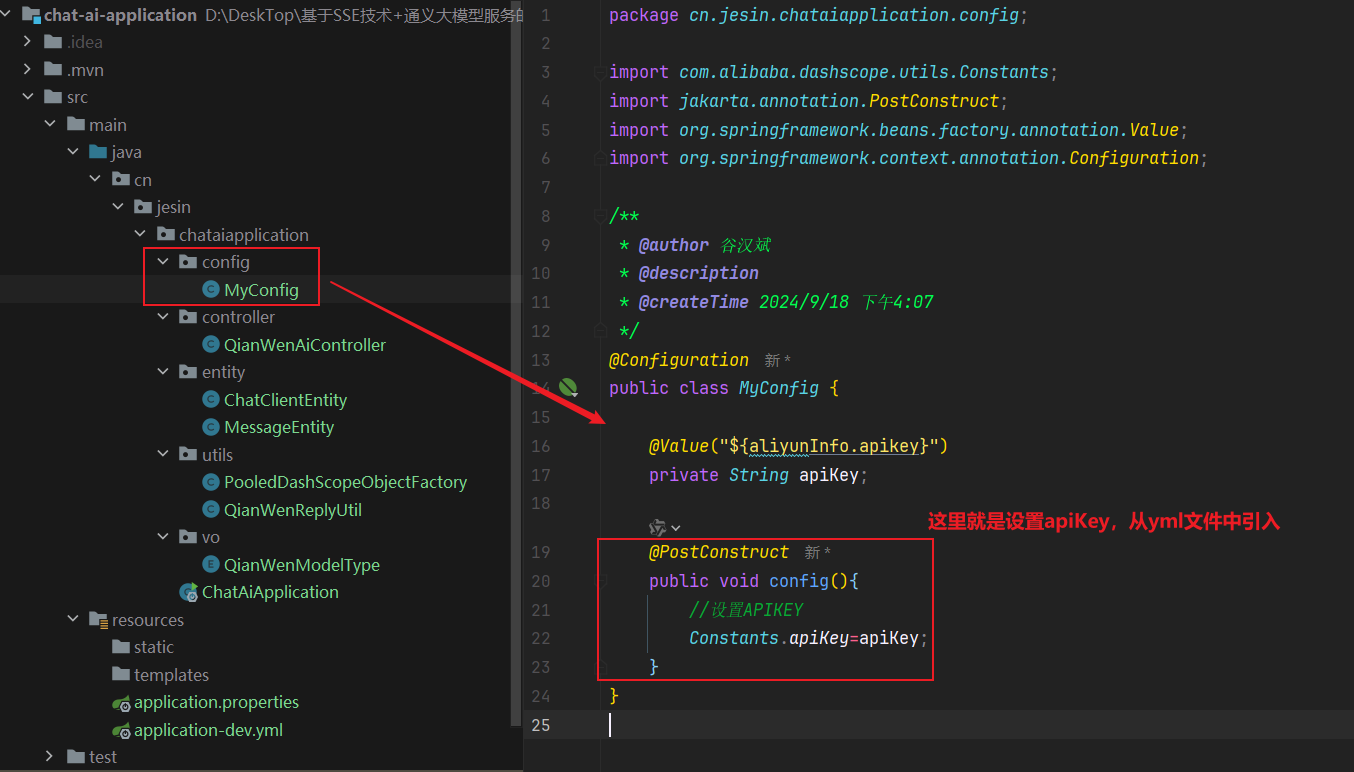Viewport: 1354px width, 772px height.
Task: Click the QianWenModelType enum icon
Action: (210, 565)
